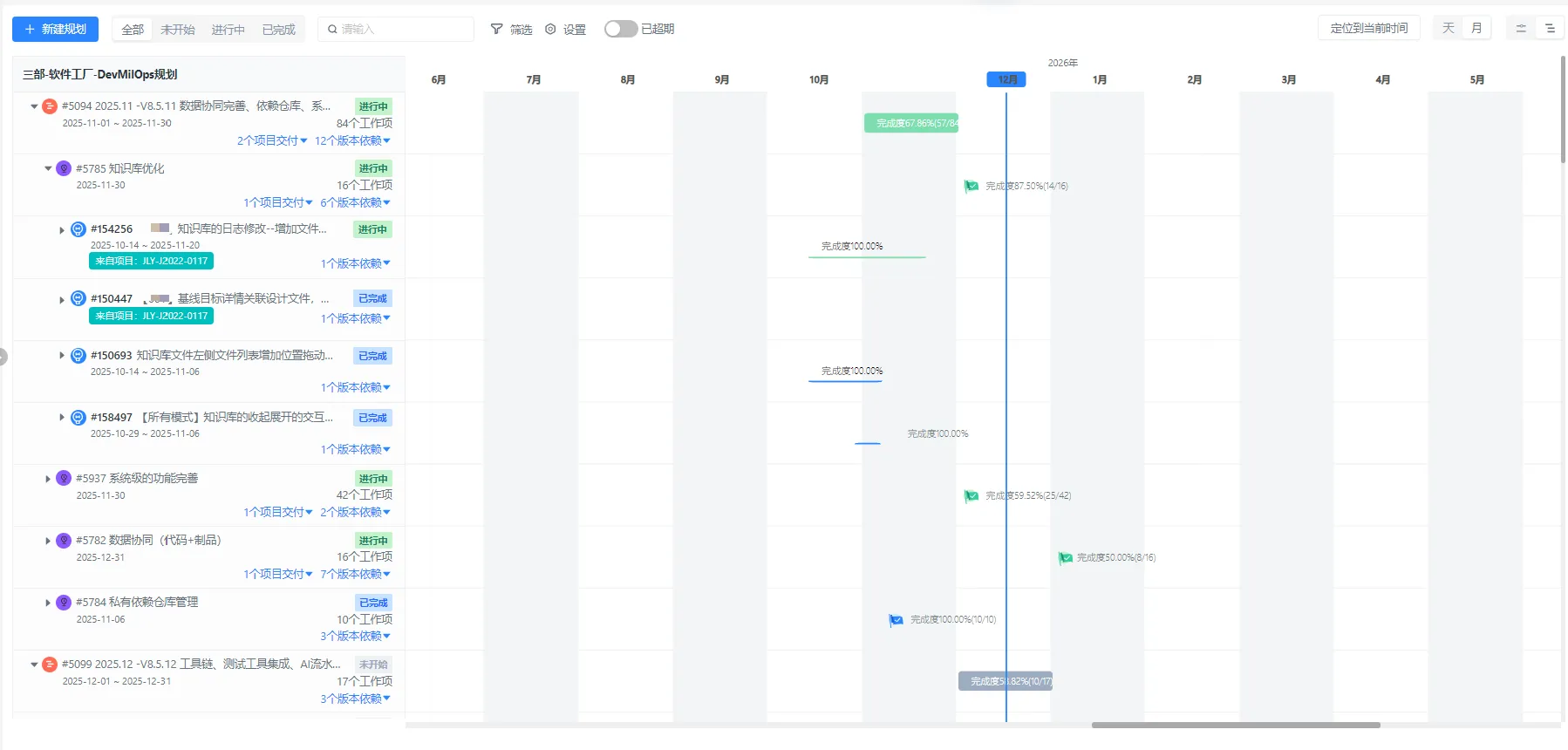Viewport: 1568px width, 750px height.
Task: Click green flag milestone for #5785
Action: click(971, 186)
